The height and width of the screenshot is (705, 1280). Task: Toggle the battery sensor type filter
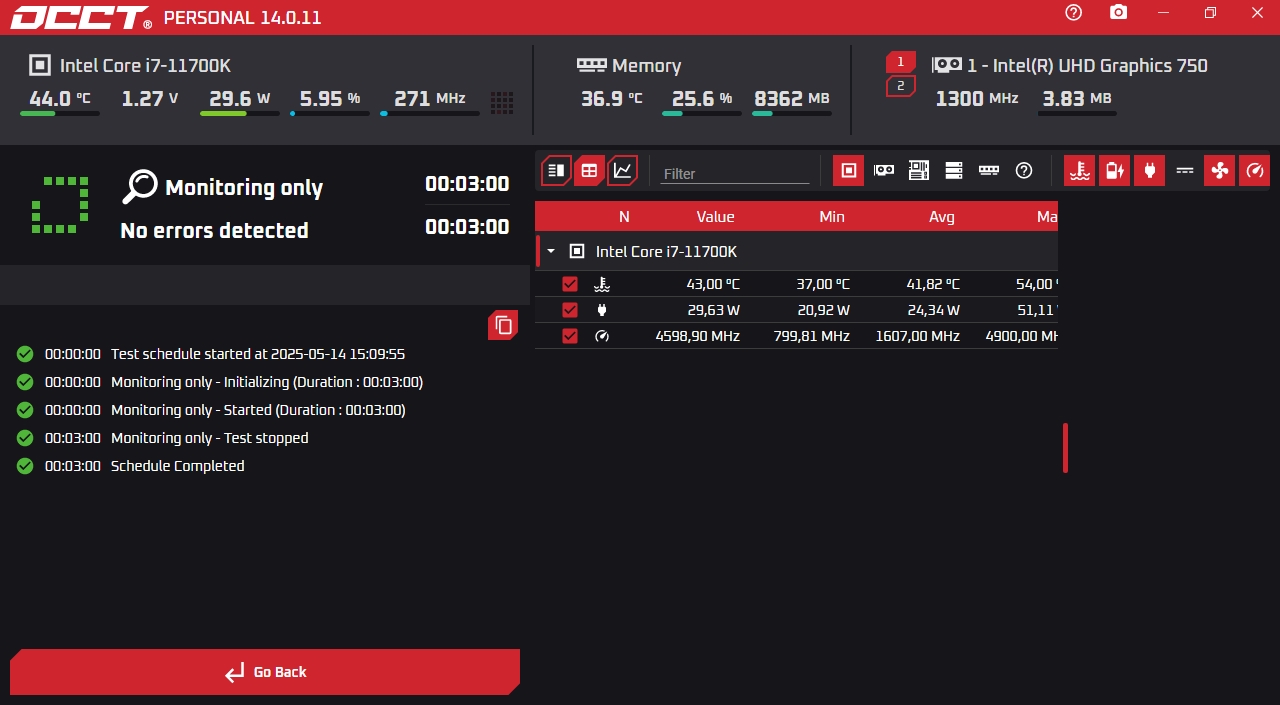point(1114,171)
